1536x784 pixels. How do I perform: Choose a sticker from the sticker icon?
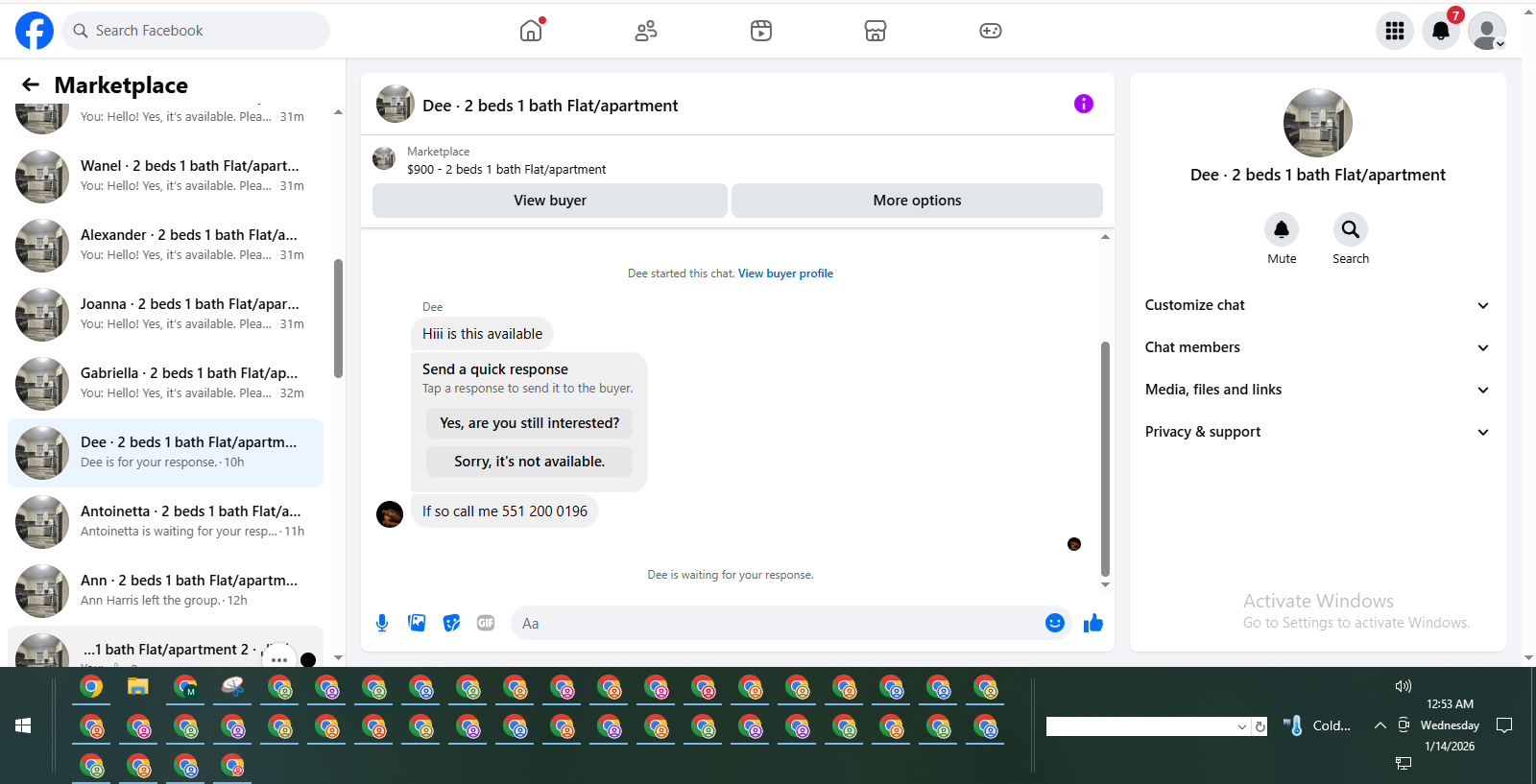(451, 623)
